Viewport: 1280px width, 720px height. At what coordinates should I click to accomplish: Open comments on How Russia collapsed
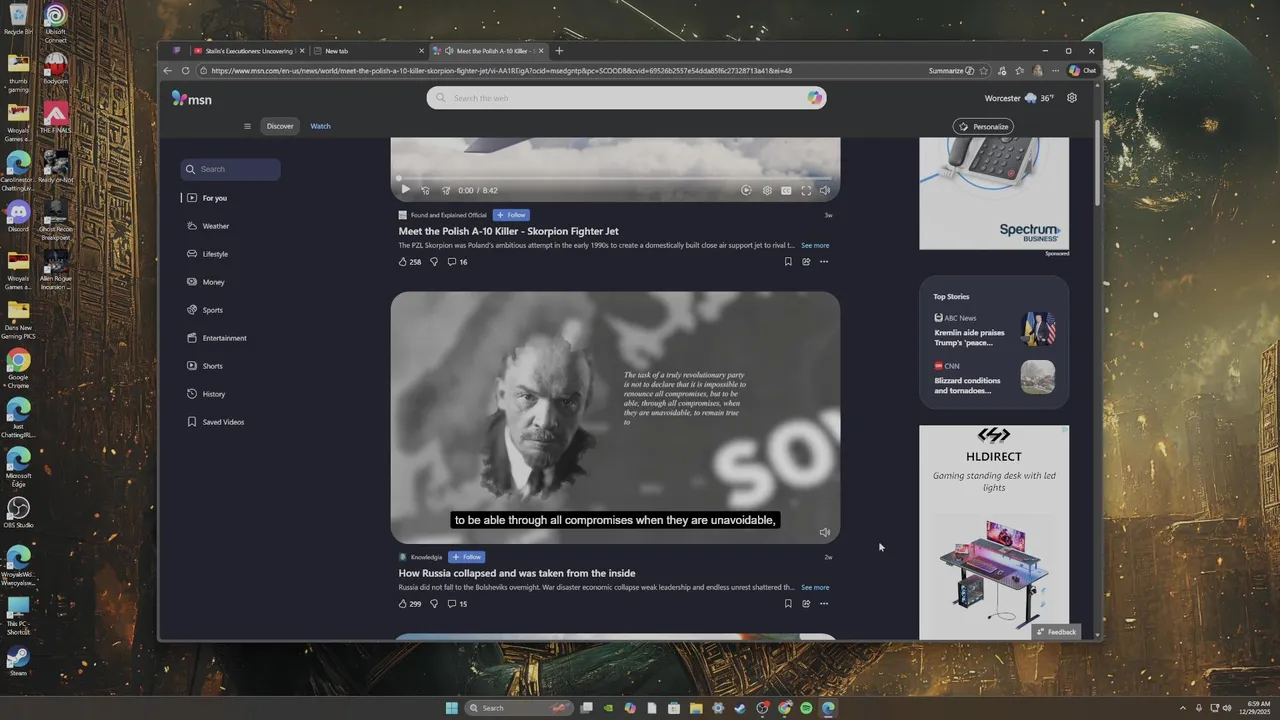pos(457,604)
